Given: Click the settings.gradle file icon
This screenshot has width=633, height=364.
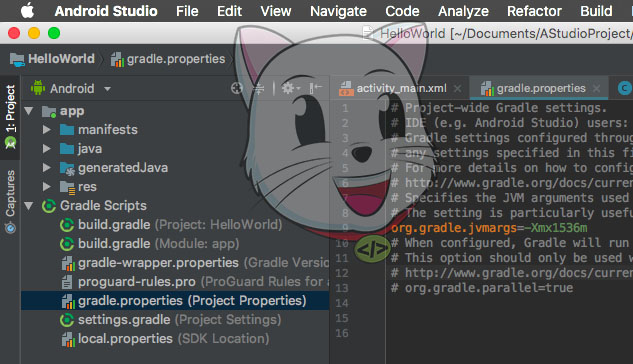Looking at the screenshot, I should click(67, 320).
